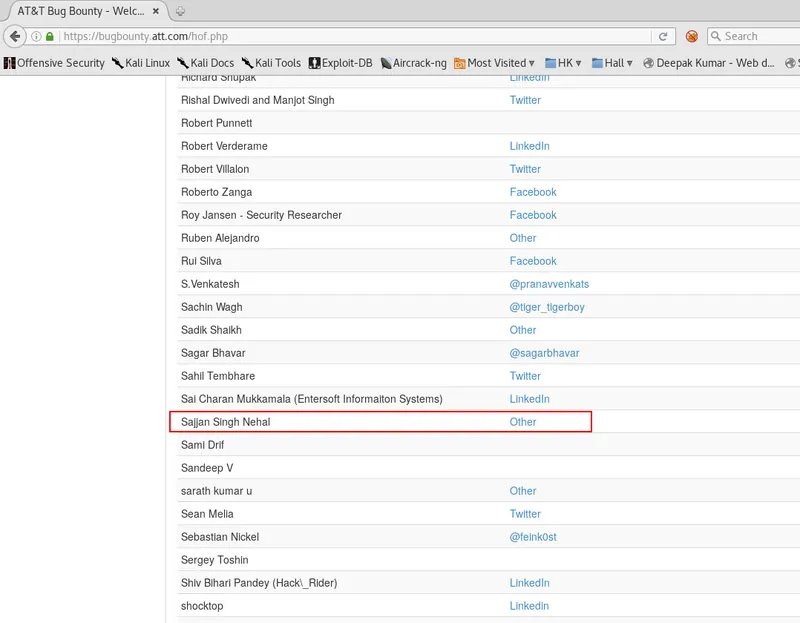800x623 pixels.
Task: Open the site information (i) icon
Action: pyautogui.click(x=36, y=36)
